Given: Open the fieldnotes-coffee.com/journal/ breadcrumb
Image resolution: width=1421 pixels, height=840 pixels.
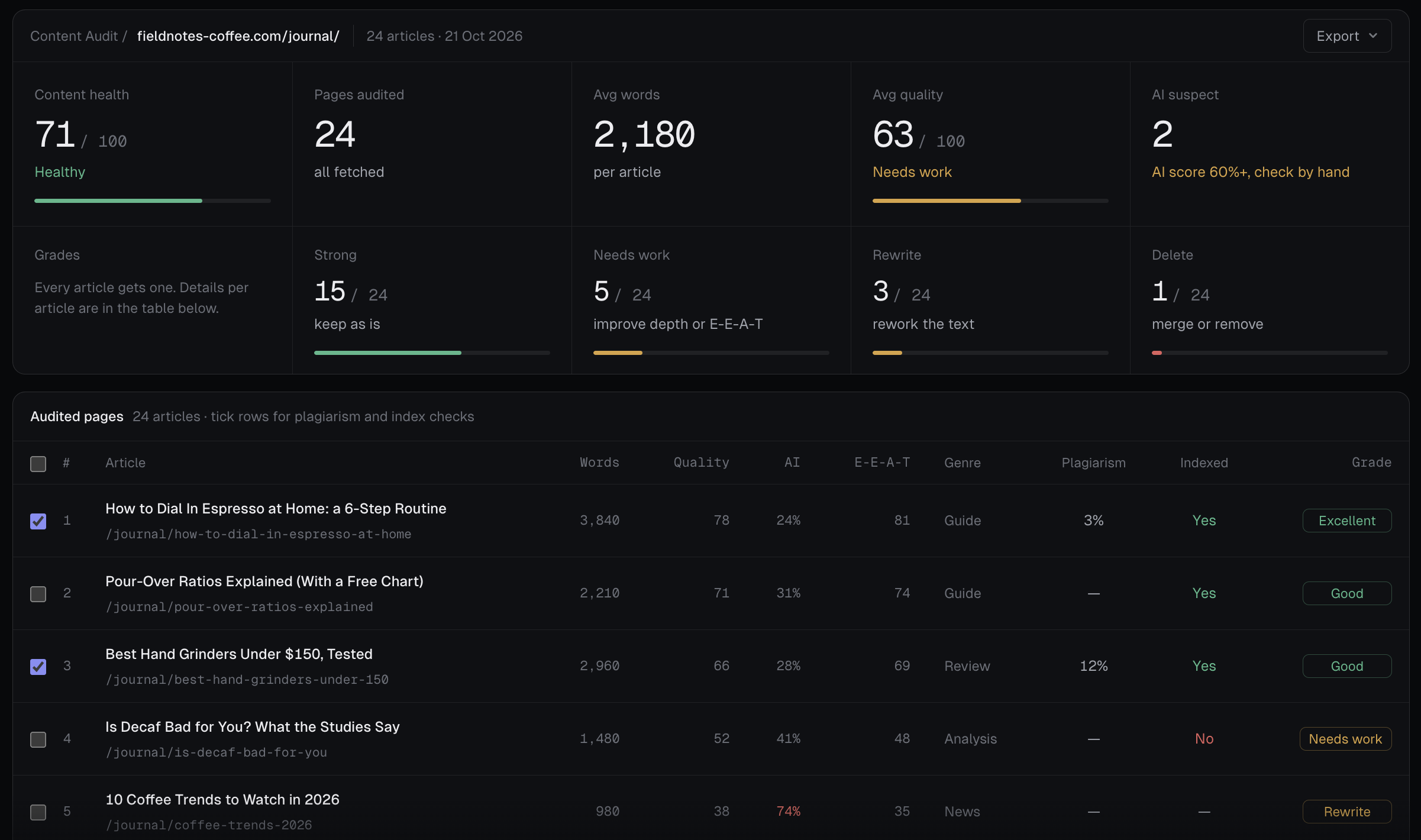Looking at the screenshot, I should (x=238, y=36).
